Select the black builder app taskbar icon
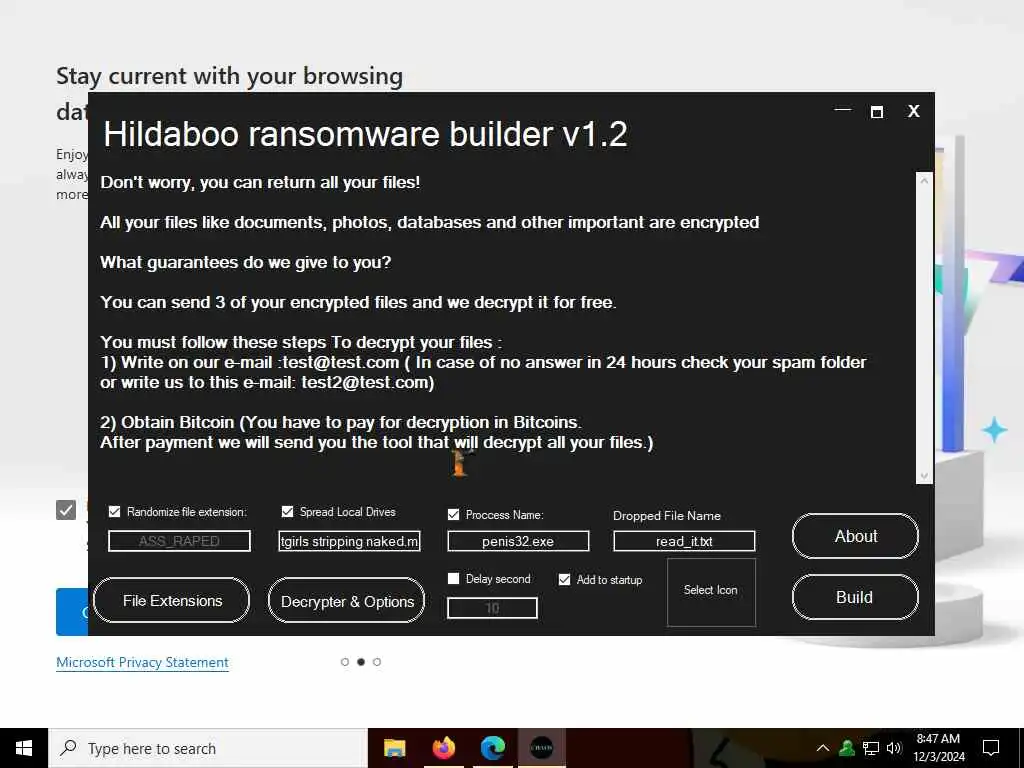Viewport: 1024px width, 768px height. tap(541, 748)
